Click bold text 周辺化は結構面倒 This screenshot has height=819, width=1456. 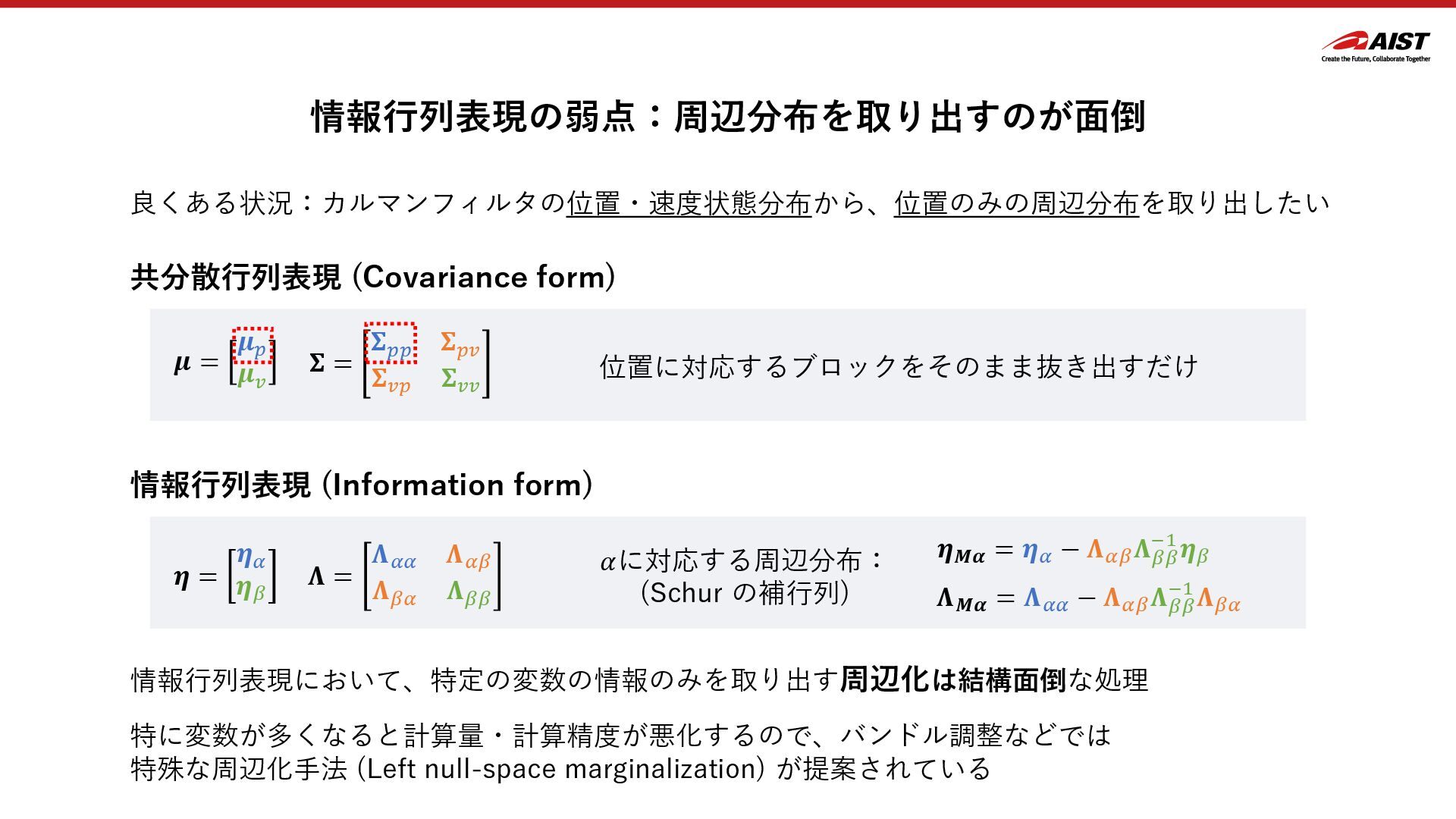tap(952, 679)
